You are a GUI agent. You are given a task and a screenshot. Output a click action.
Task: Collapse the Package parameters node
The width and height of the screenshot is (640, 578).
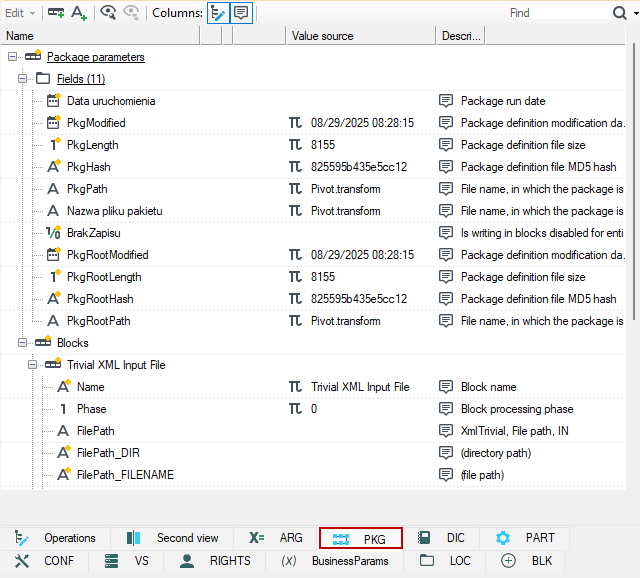click(13, 56)
